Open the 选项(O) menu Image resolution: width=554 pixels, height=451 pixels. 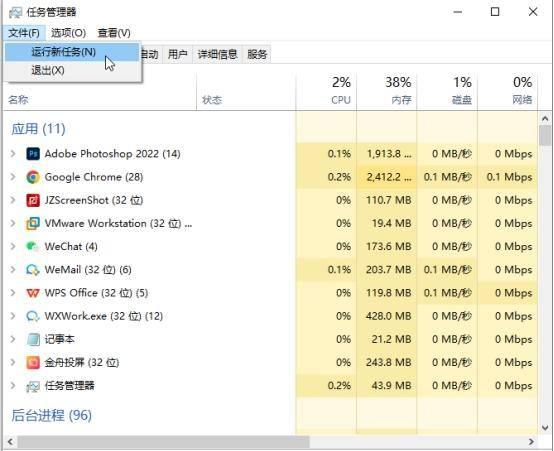68,33
